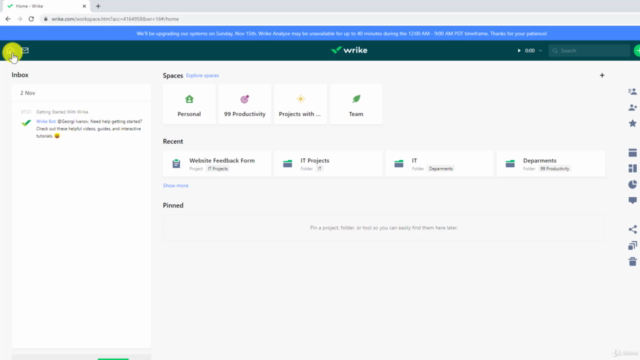This screenshot has width=640, height=360.
Task: Click the Deparments tag on the IT card
Action: (441, 169)
